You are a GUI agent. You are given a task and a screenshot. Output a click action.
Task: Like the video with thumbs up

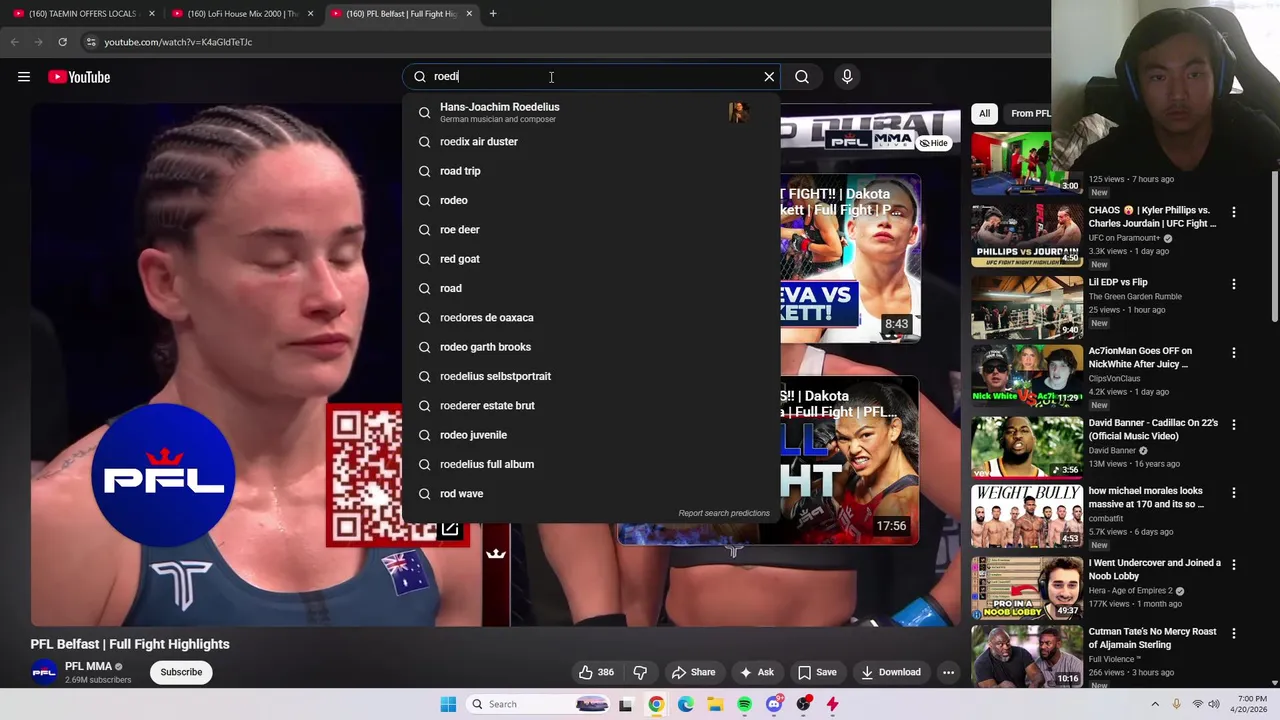pos(596,672)
